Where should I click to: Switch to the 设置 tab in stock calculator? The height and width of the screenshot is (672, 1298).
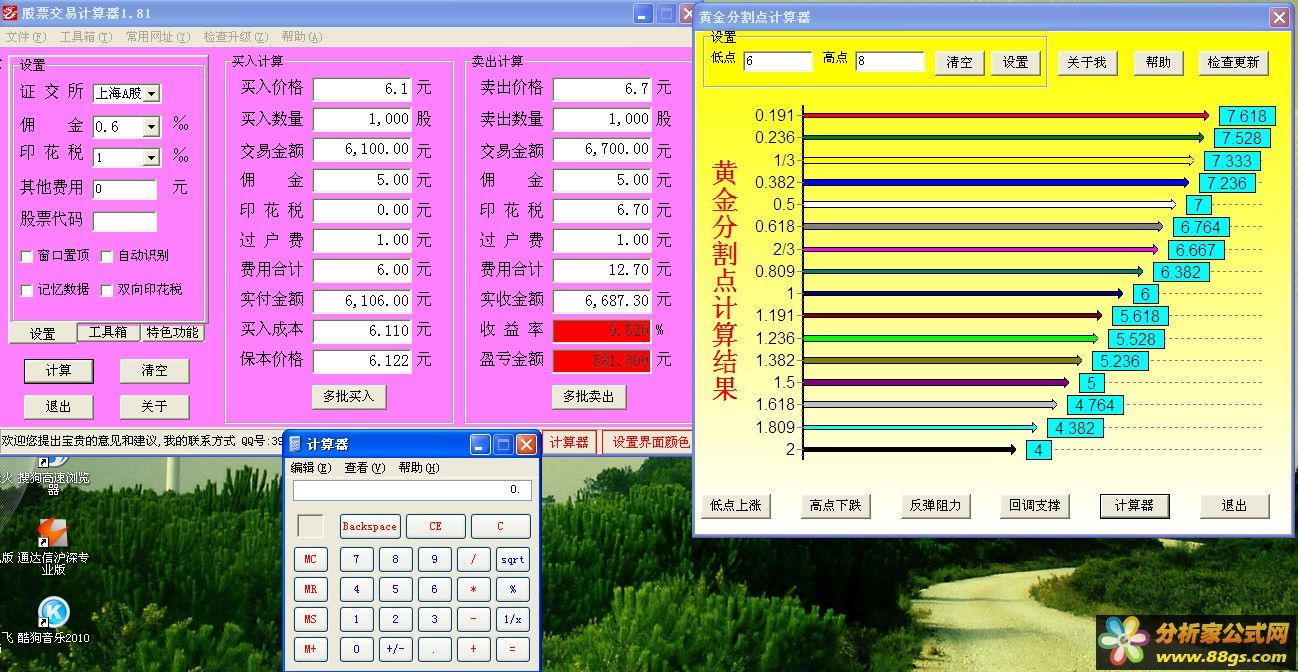42,334
